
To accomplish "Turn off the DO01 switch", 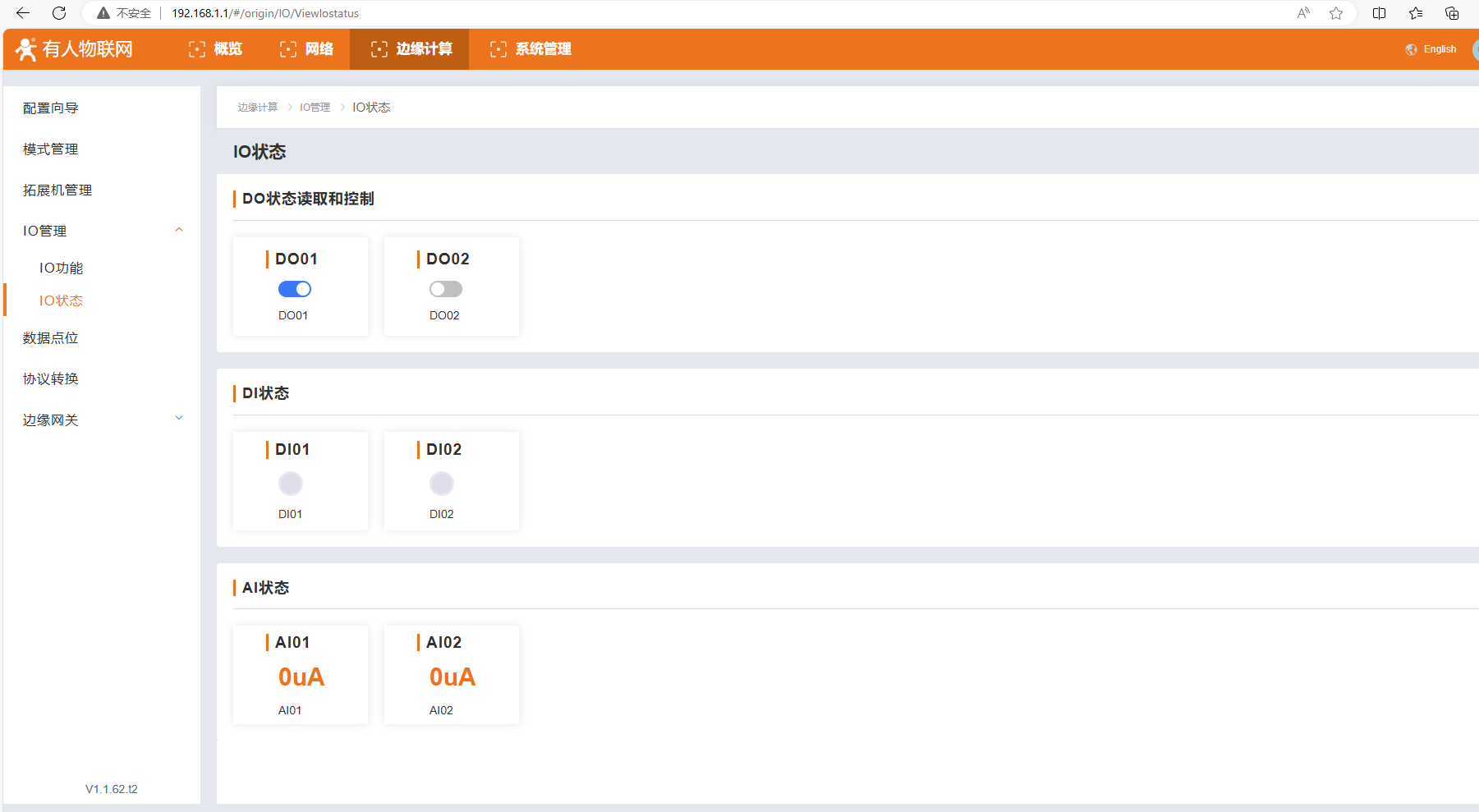I will [295, 289].
